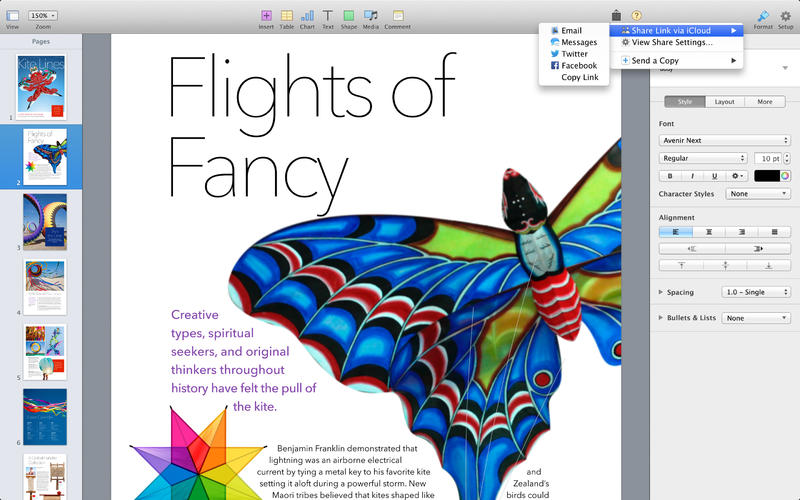Select page 3 thumbnail in sidebar
Screen dimensions: 800x500
tap(45, 222)
